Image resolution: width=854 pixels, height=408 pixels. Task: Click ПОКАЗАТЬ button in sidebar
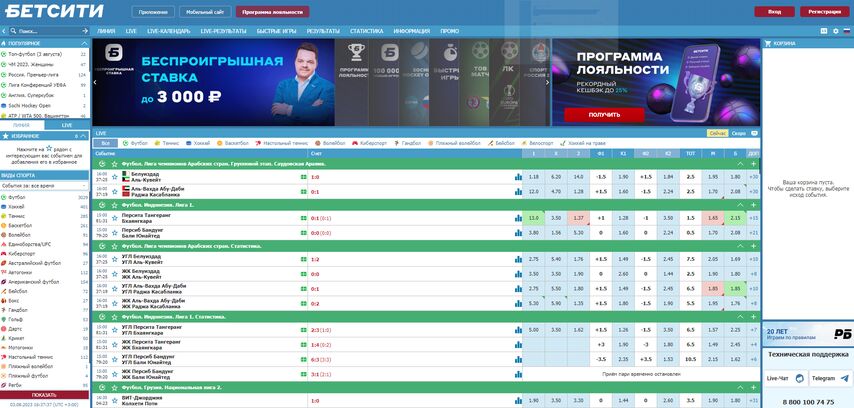coord(44,395)
